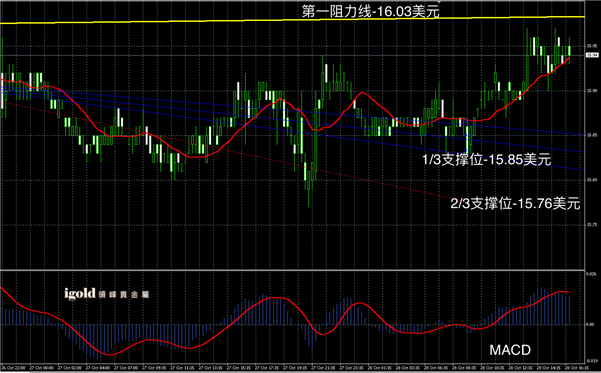Click the MACD 0.00 zero level label

pyautogui.click(x=591, y=324)
